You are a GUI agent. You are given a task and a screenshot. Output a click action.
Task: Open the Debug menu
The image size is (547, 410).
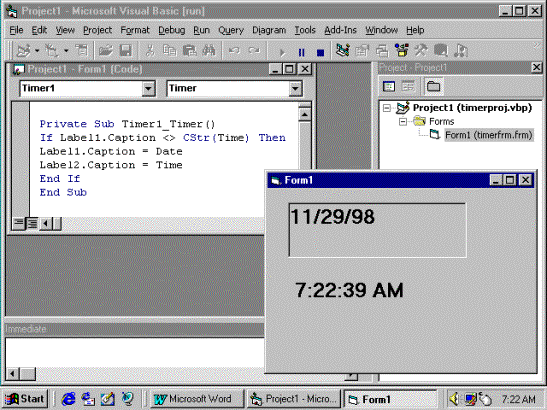point(171,30)
